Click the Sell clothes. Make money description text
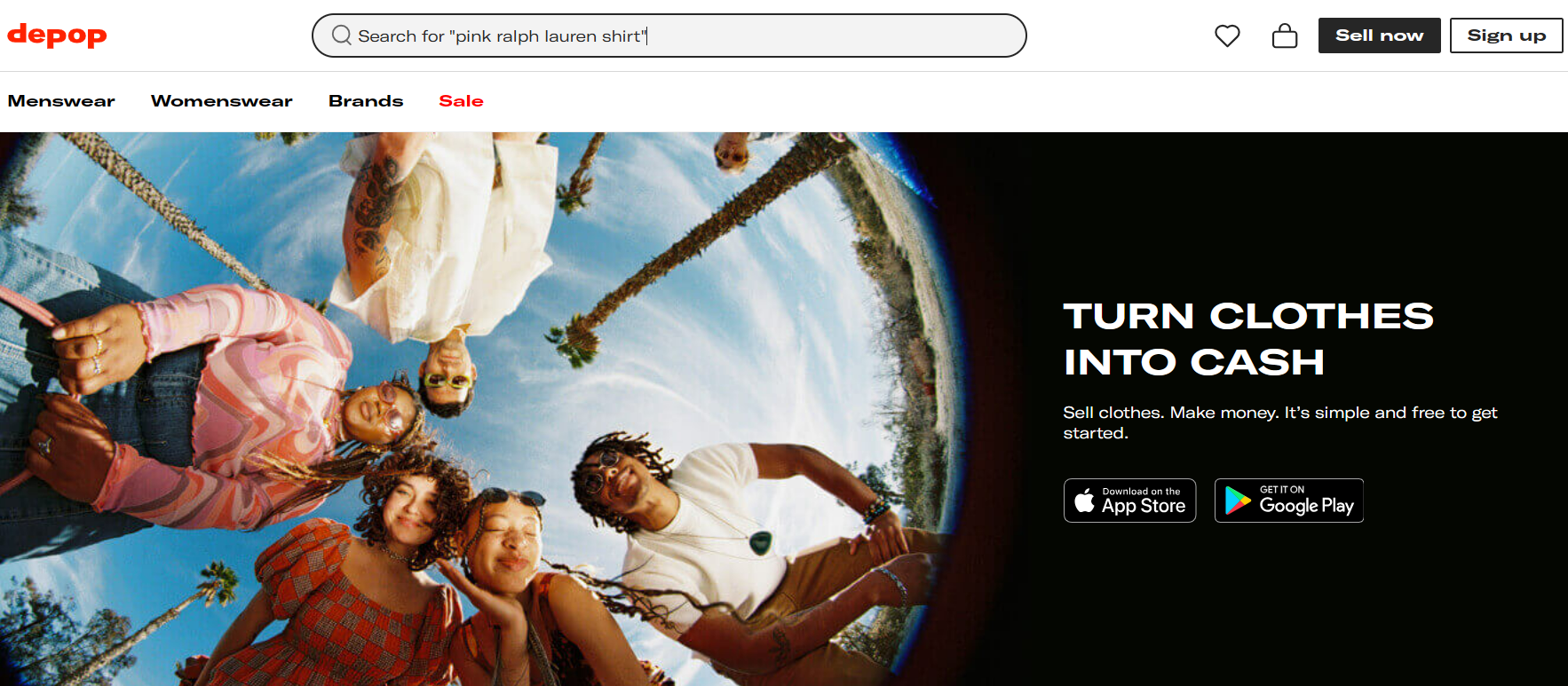Viewport: 1568px width, 686px height. click(x=1279, y=422)
